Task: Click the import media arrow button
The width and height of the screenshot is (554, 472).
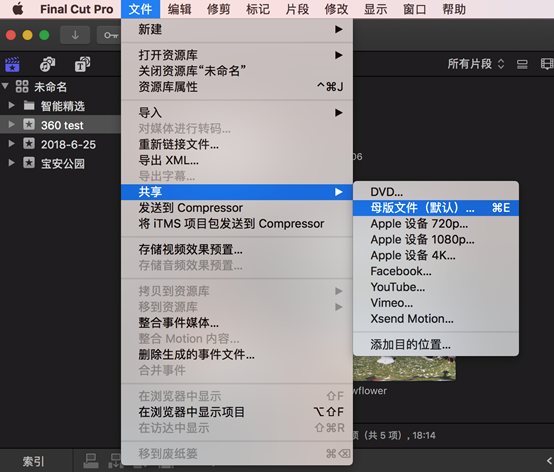Action: [x=75, y=35]
